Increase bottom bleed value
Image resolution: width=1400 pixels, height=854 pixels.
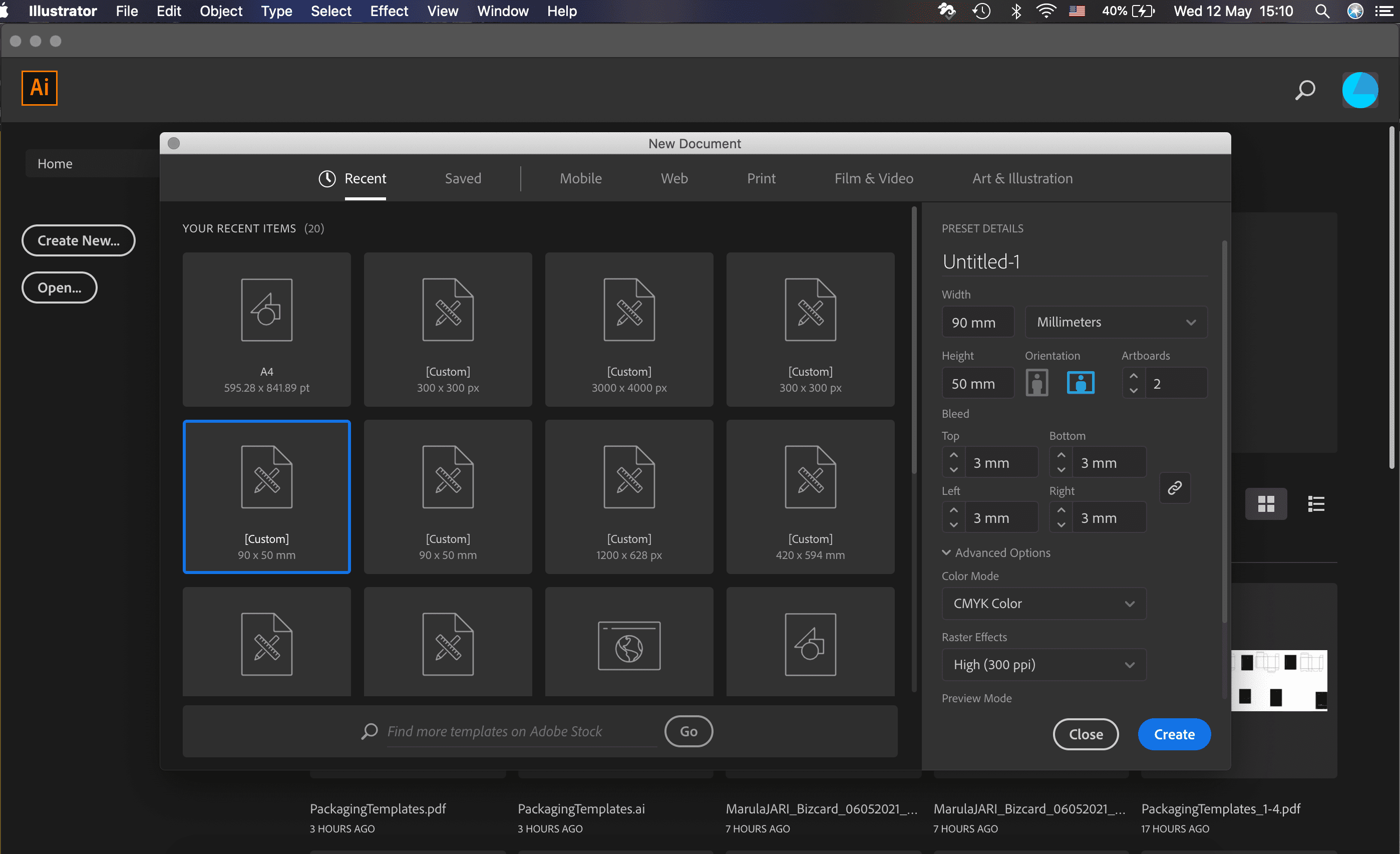click(1061, 455)
